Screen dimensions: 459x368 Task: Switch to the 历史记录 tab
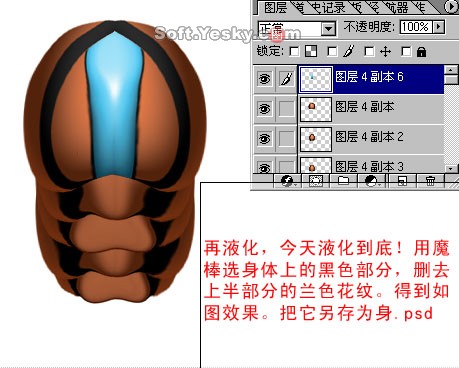pyautogui.click(x=328, y=7)
